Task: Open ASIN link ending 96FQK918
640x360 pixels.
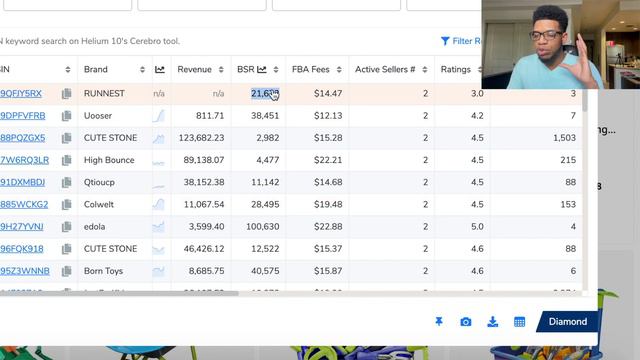Action: 22,249
